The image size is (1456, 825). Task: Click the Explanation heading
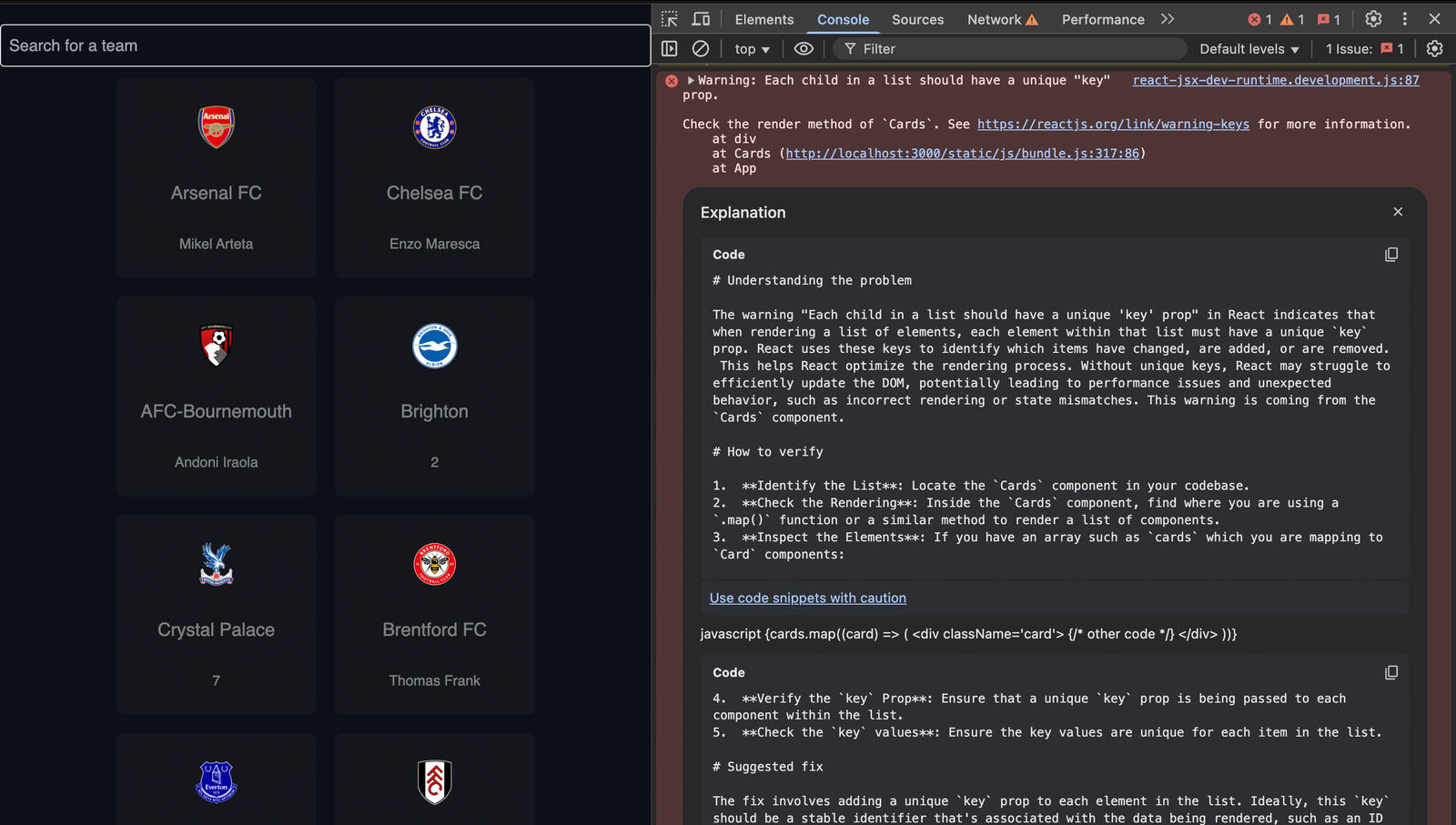pos(743,212)
